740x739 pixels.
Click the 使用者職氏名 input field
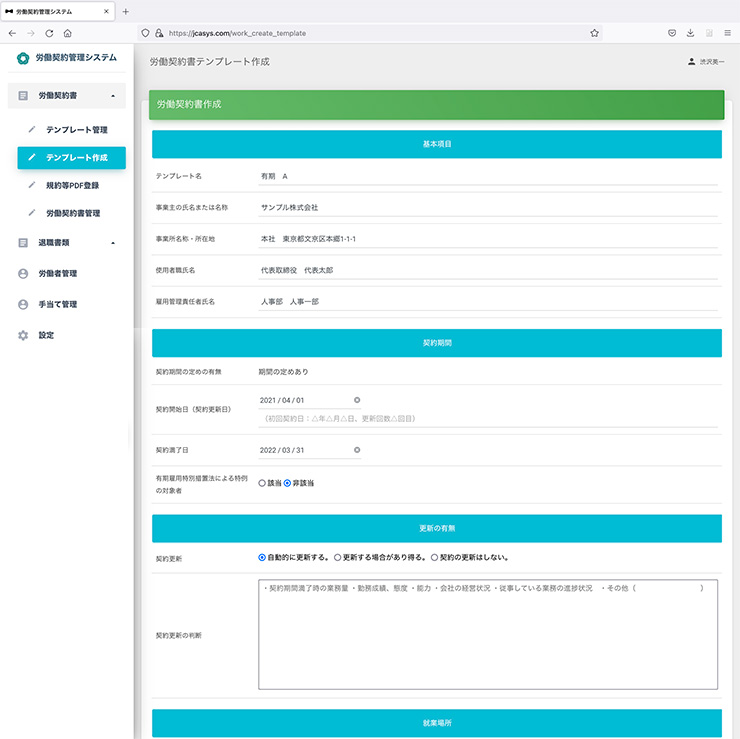(488, 270)
